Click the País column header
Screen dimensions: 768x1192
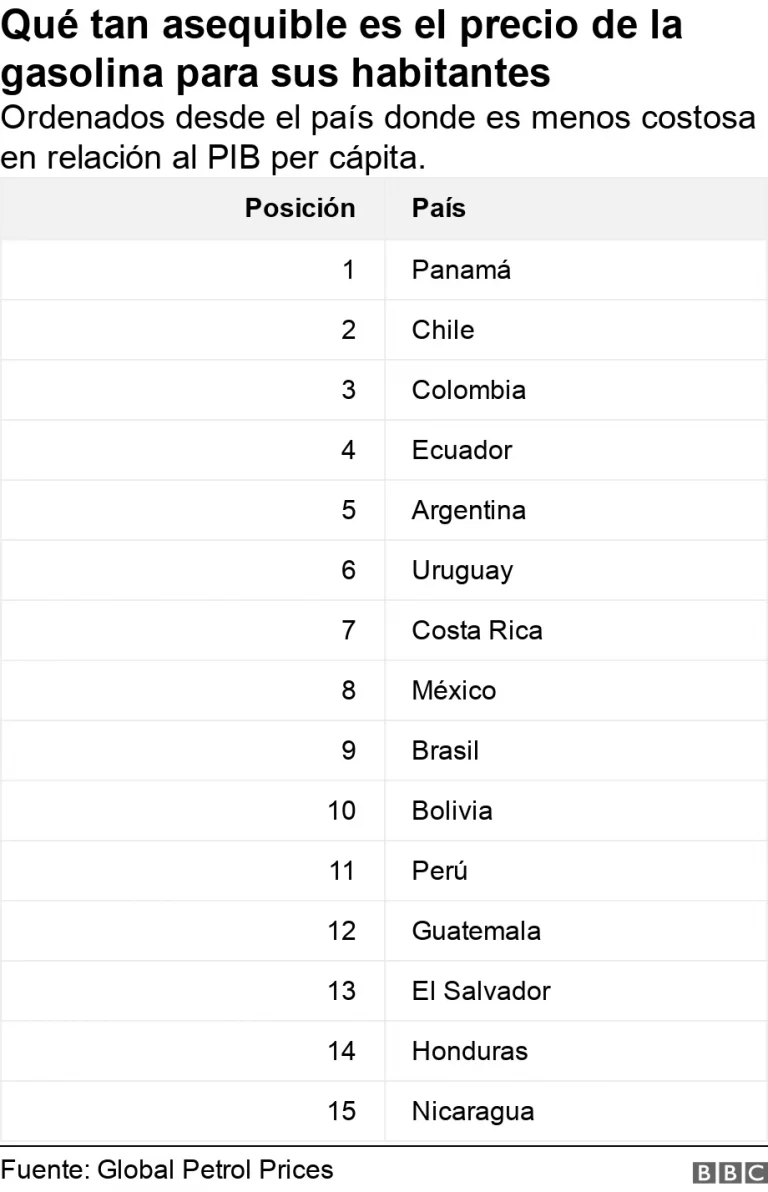[x=439, y=208]
